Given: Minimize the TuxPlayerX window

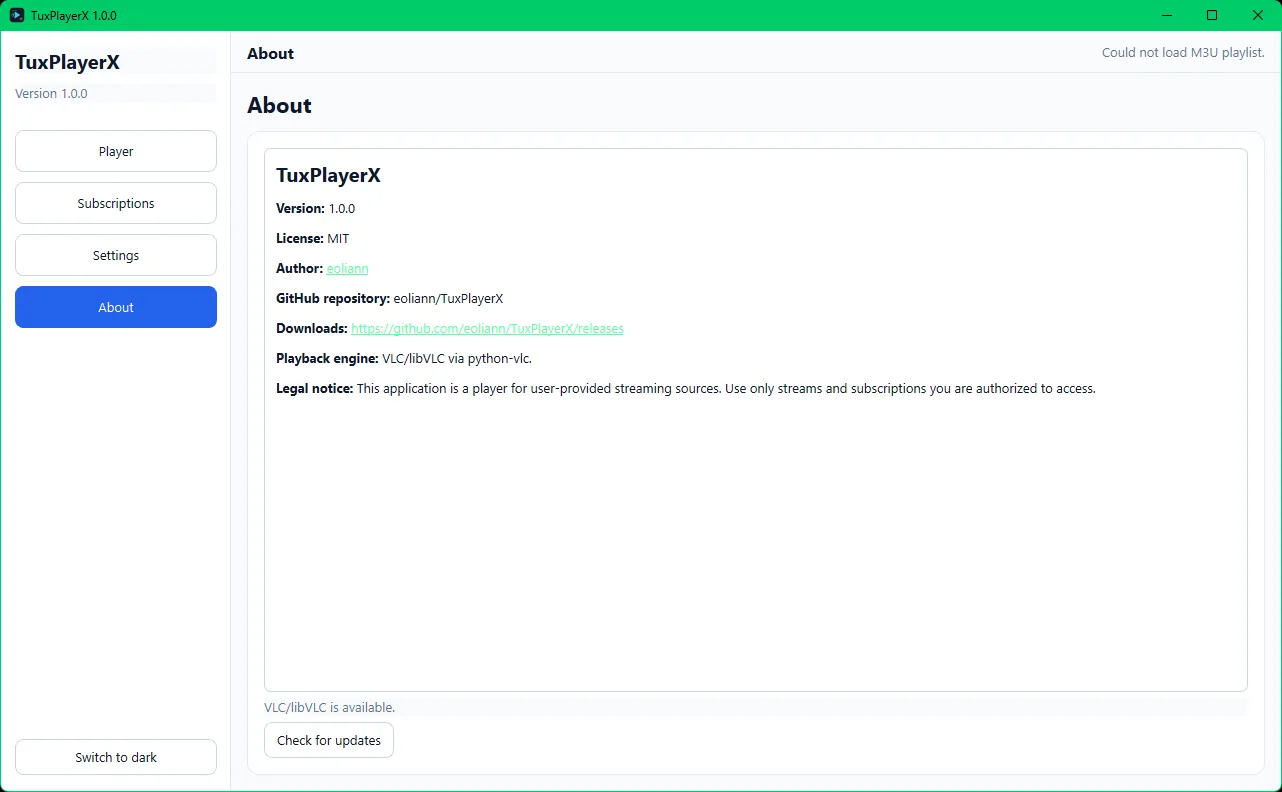Looking at the screenshot, I should [x=1166, y=15].
